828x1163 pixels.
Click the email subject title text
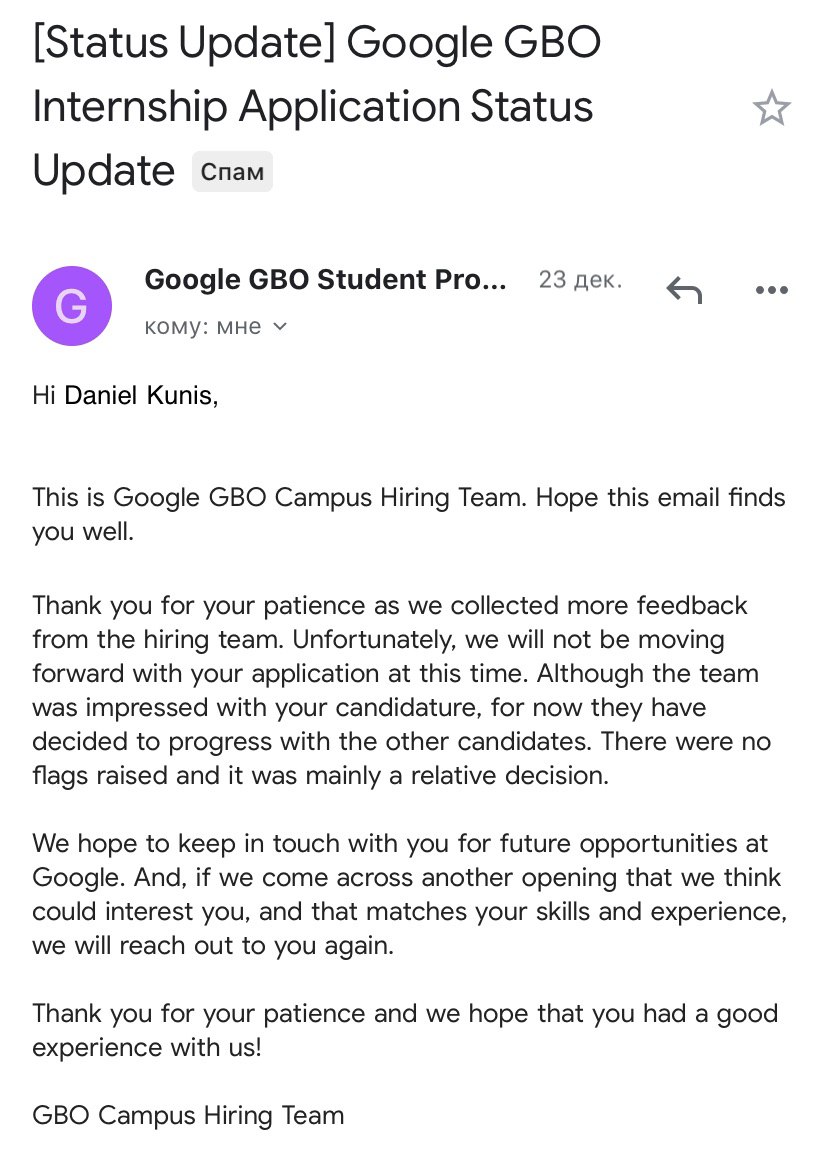(317, 106)
